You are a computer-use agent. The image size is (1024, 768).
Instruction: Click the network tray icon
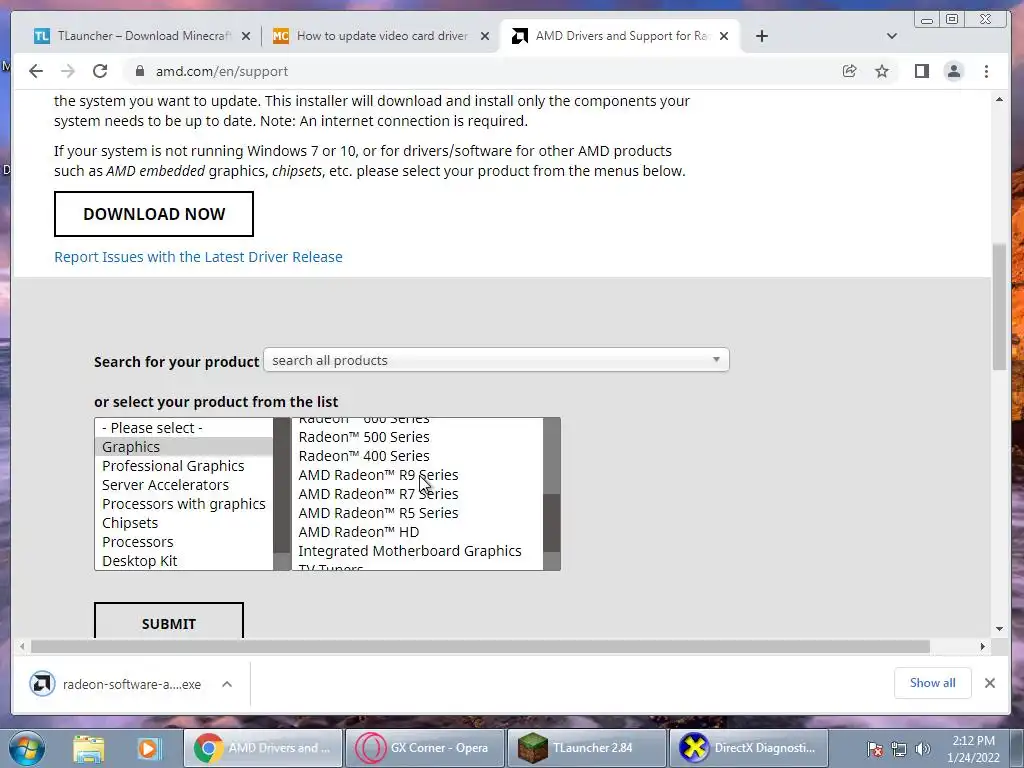[x=899, y=749]
